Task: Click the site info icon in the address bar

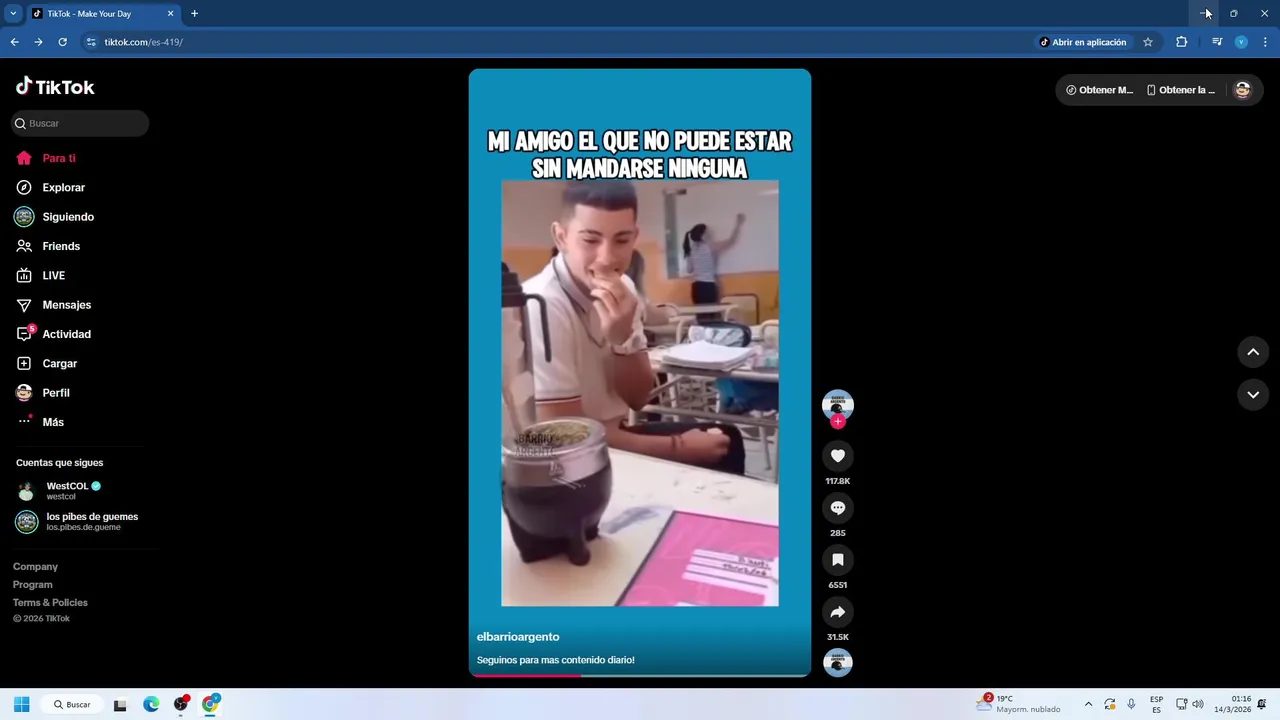Action: pos(91,42)
